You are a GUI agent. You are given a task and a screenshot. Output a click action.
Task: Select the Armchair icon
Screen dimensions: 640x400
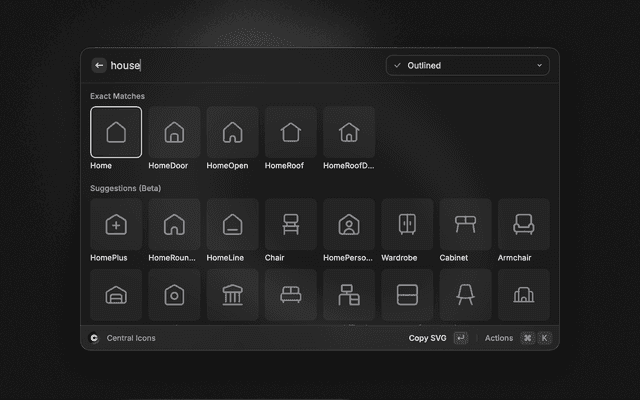(x=524, y=224)
